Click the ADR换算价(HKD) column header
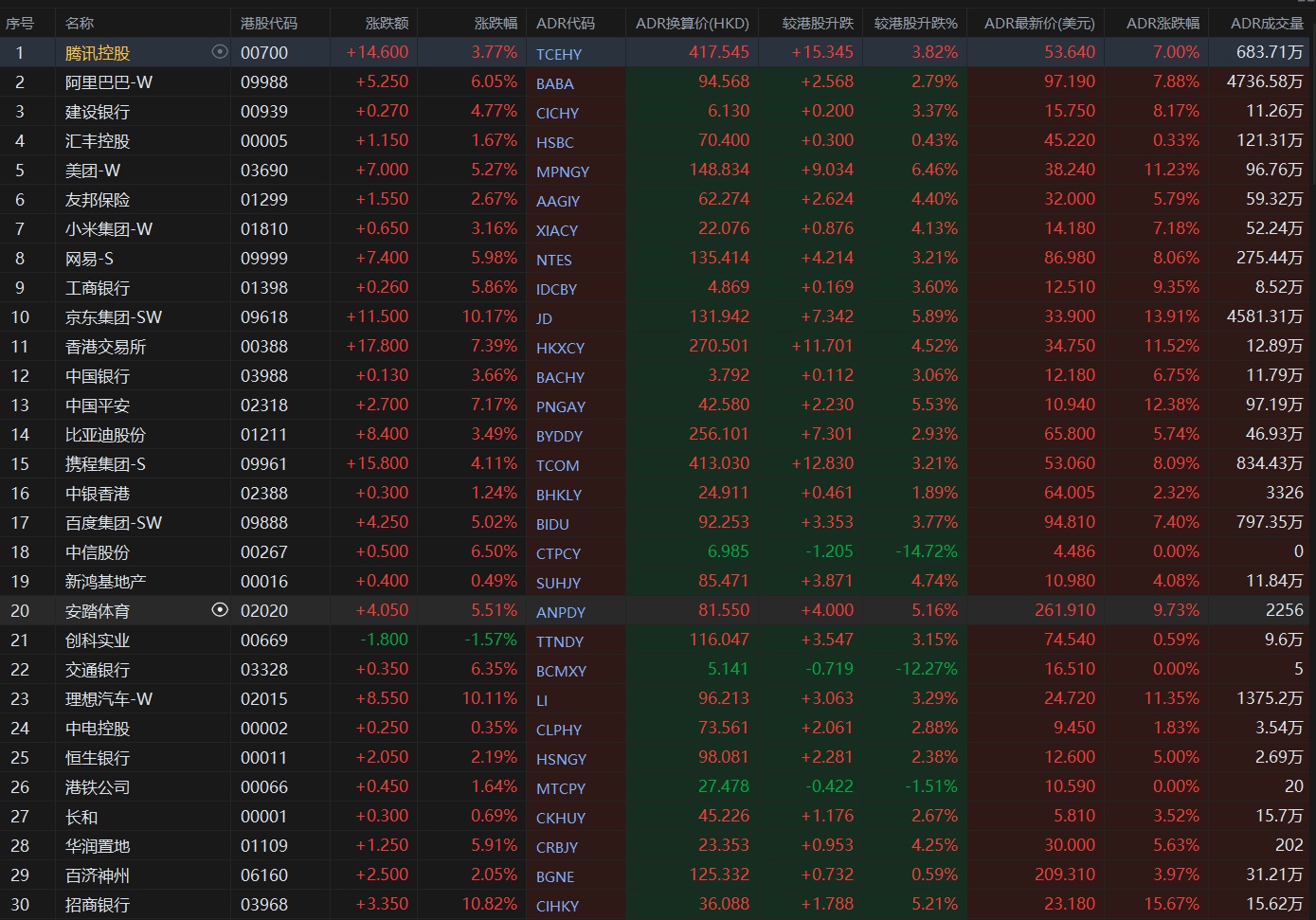This screenshot has width=1316, height=920. tap(692, 23)
